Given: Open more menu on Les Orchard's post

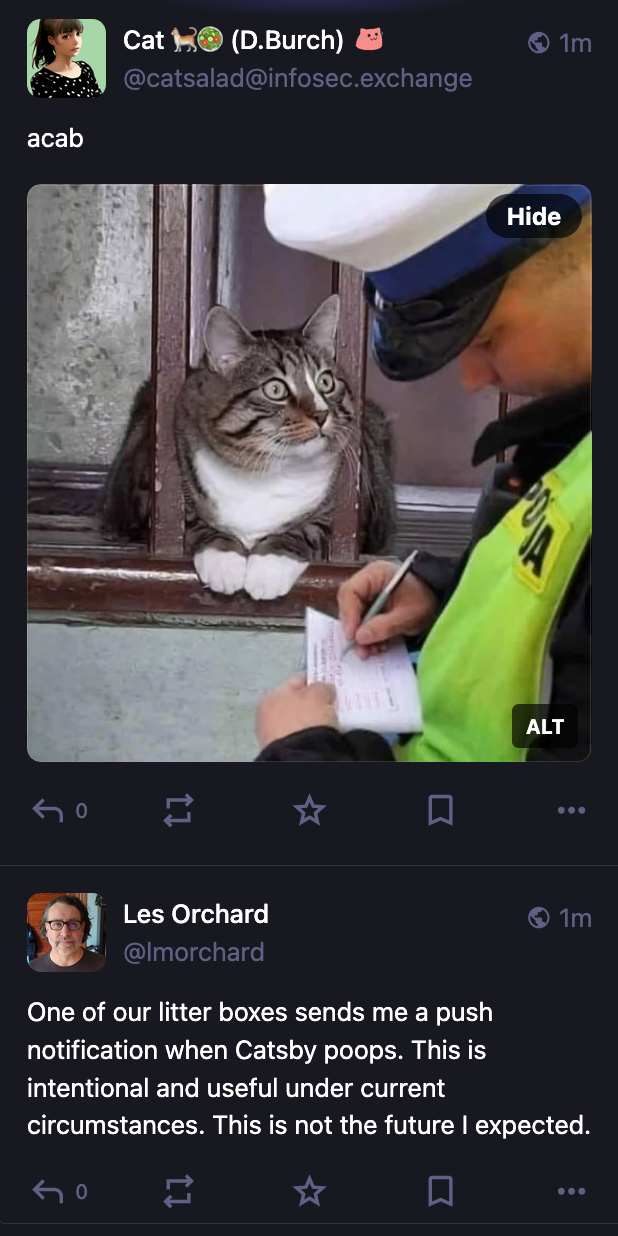Looking at the screenshot, I should pyautogui.click(x=571, y=1191).
